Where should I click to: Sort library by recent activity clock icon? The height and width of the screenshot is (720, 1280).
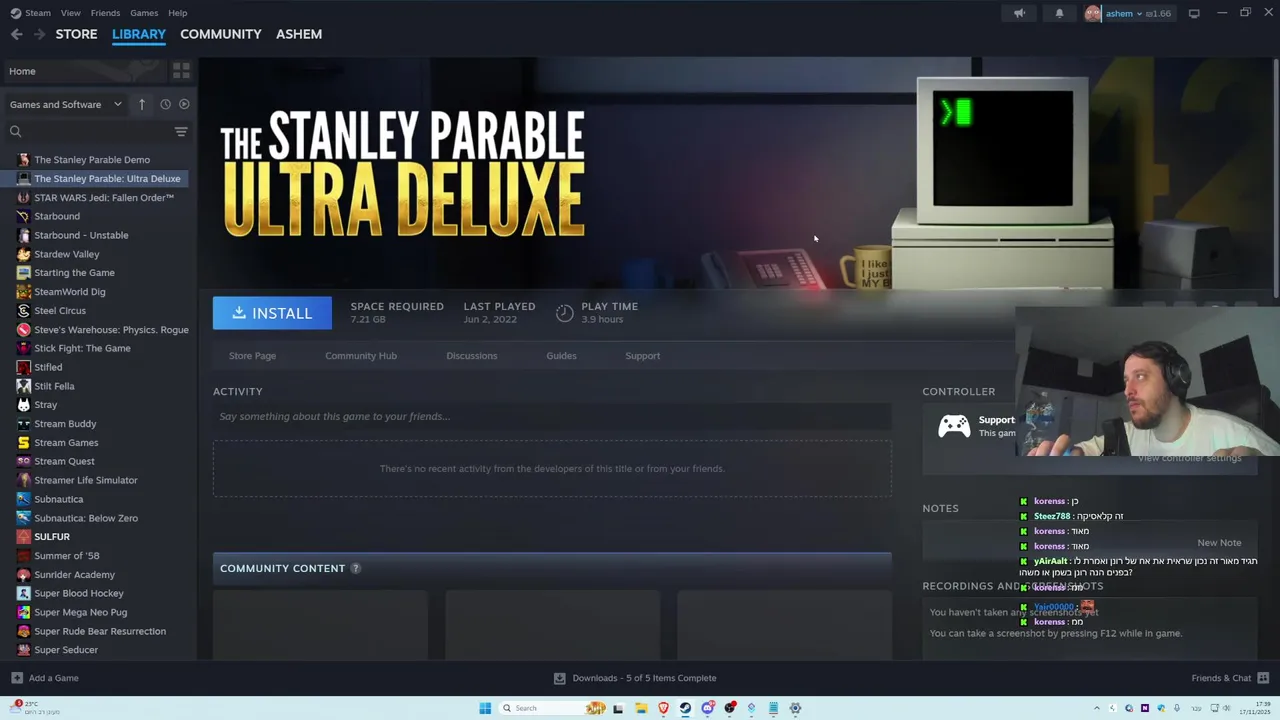pos(165,104)
